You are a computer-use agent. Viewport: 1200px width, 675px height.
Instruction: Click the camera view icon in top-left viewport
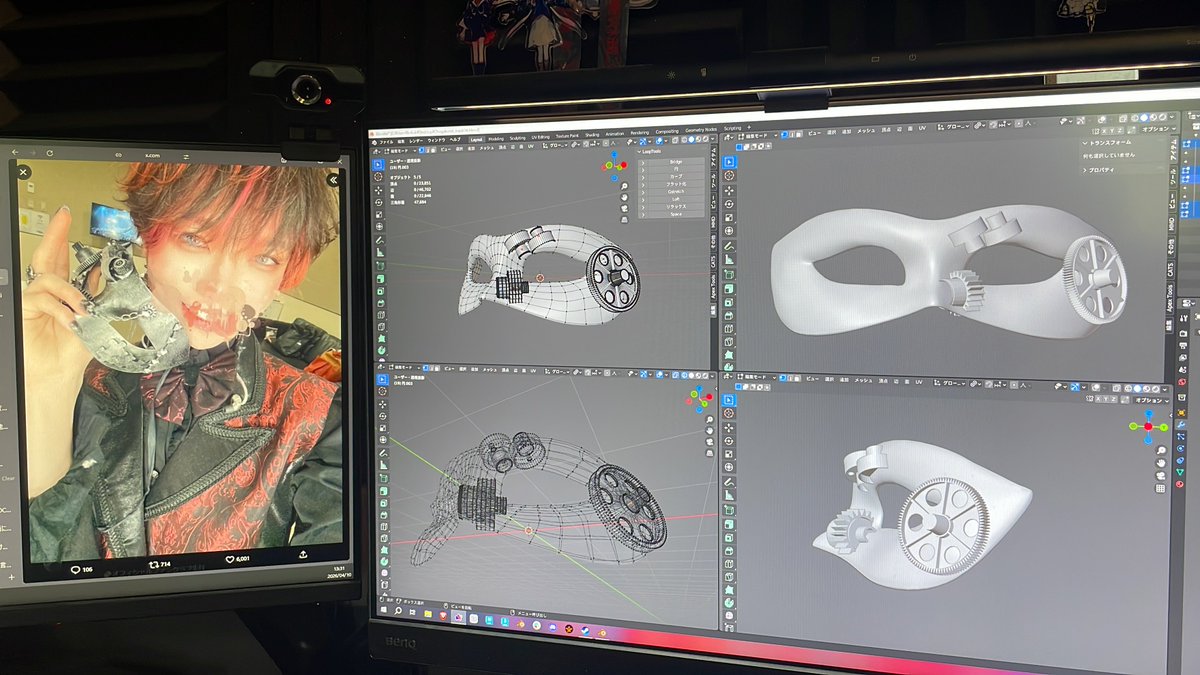point(624,208)
